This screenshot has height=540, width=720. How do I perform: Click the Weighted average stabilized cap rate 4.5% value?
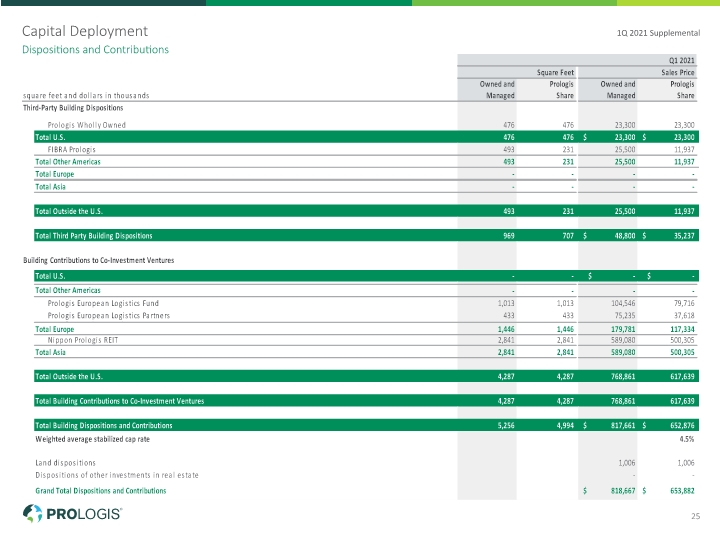(x=686, y=439)
